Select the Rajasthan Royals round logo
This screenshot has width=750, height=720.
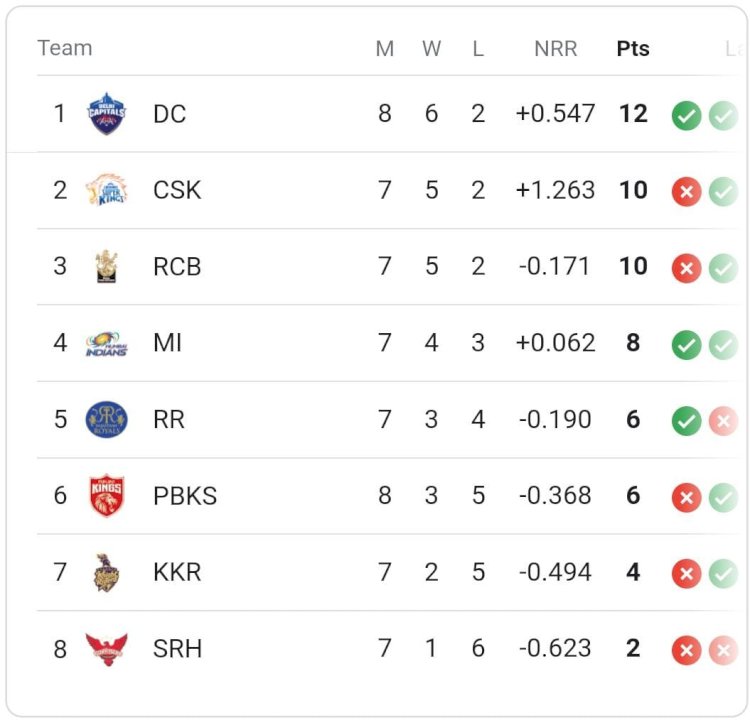pyautogui.click(x=106, y=420)
